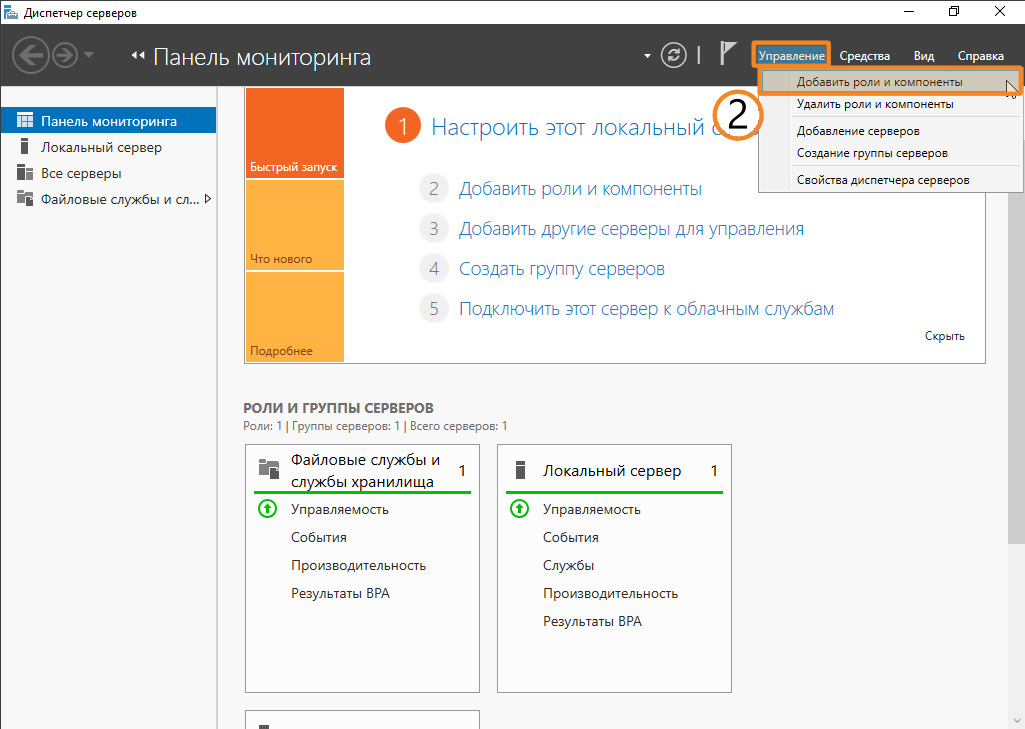Choose Свойства диспетчера серверов menu item
The image size is (1025, 729).
tap(882, 180)
